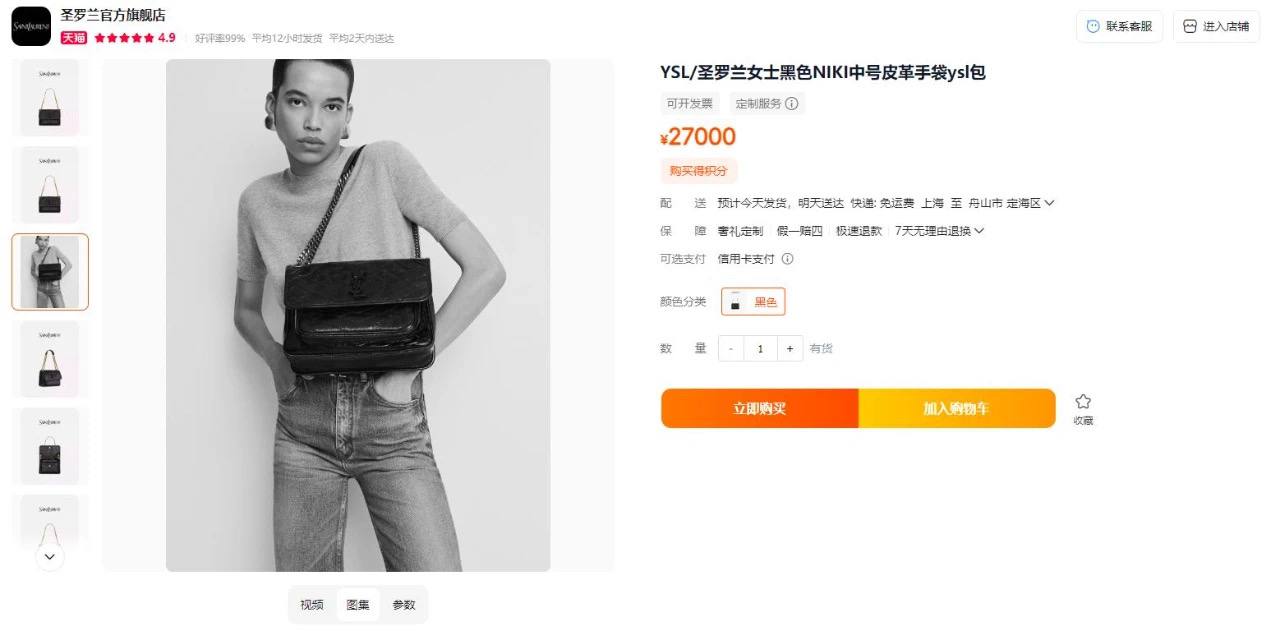Click the enter-store shop icon
Viewport: 1280px width, 634px height.
click(x=1189, y=27)
